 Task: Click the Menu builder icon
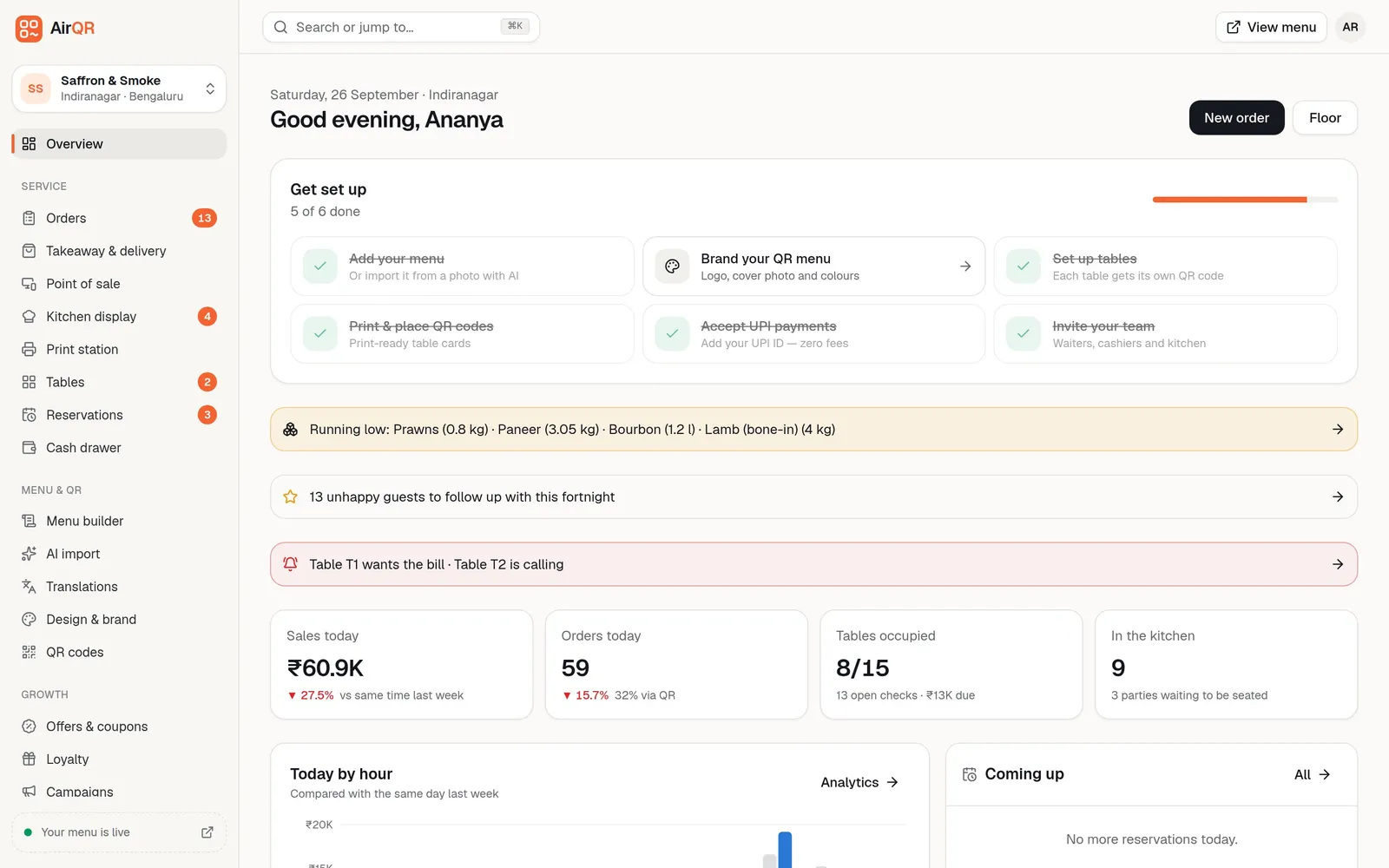pos(29,521)
